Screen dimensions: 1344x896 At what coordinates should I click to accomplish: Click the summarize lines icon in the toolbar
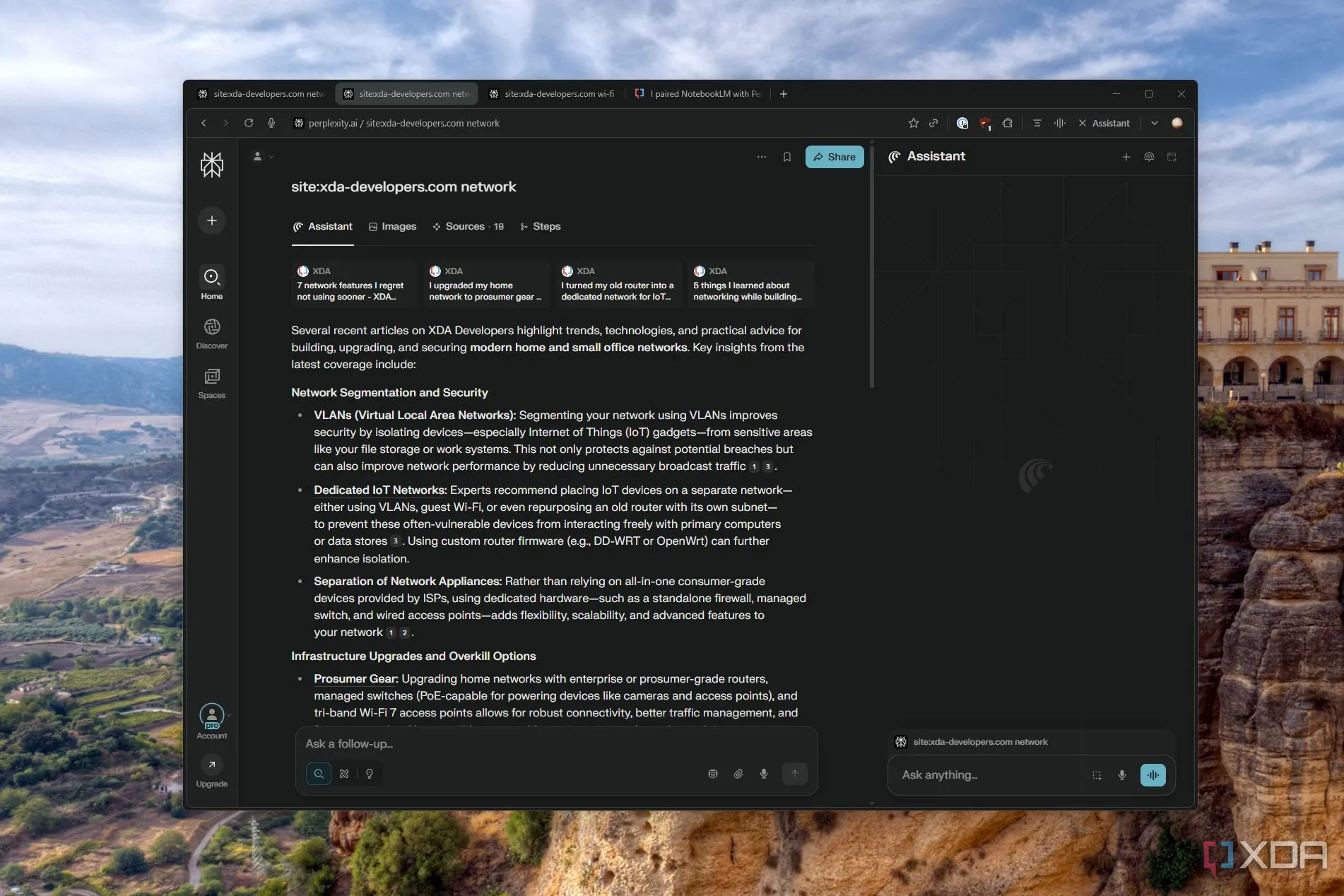[x=1037, y=123]
